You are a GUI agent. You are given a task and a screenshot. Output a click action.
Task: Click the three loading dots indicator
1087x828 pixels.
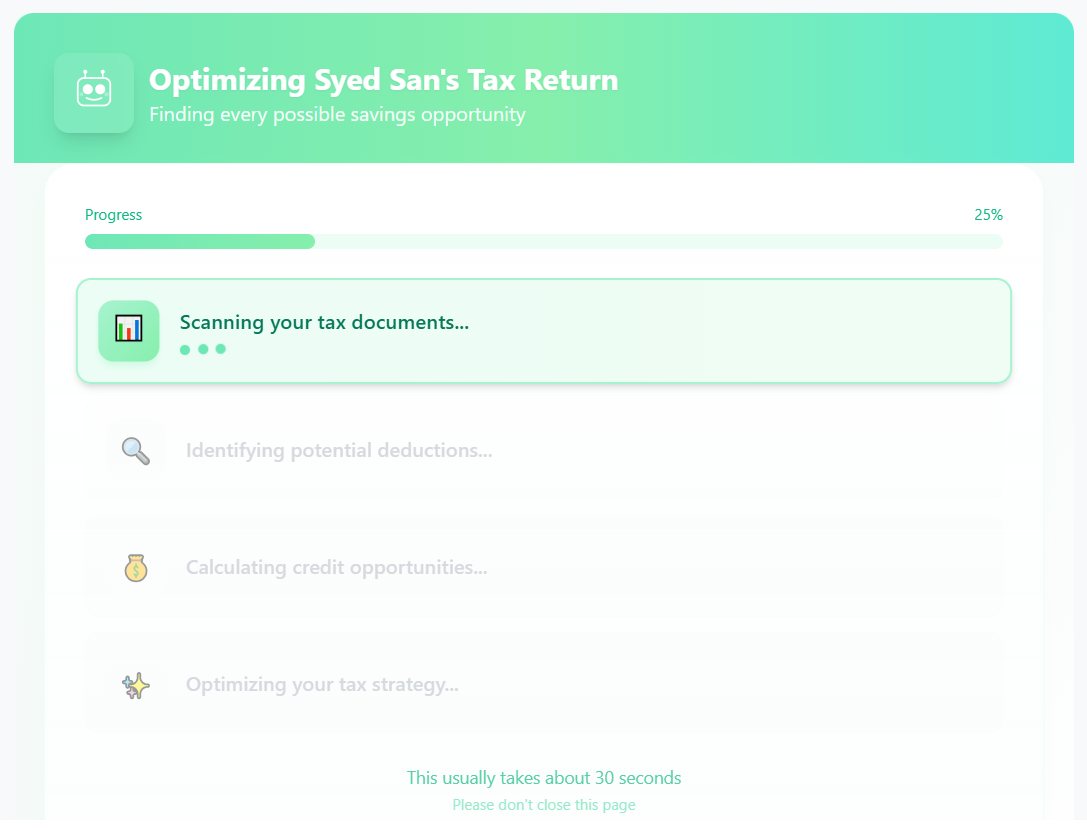coord(203,349)
